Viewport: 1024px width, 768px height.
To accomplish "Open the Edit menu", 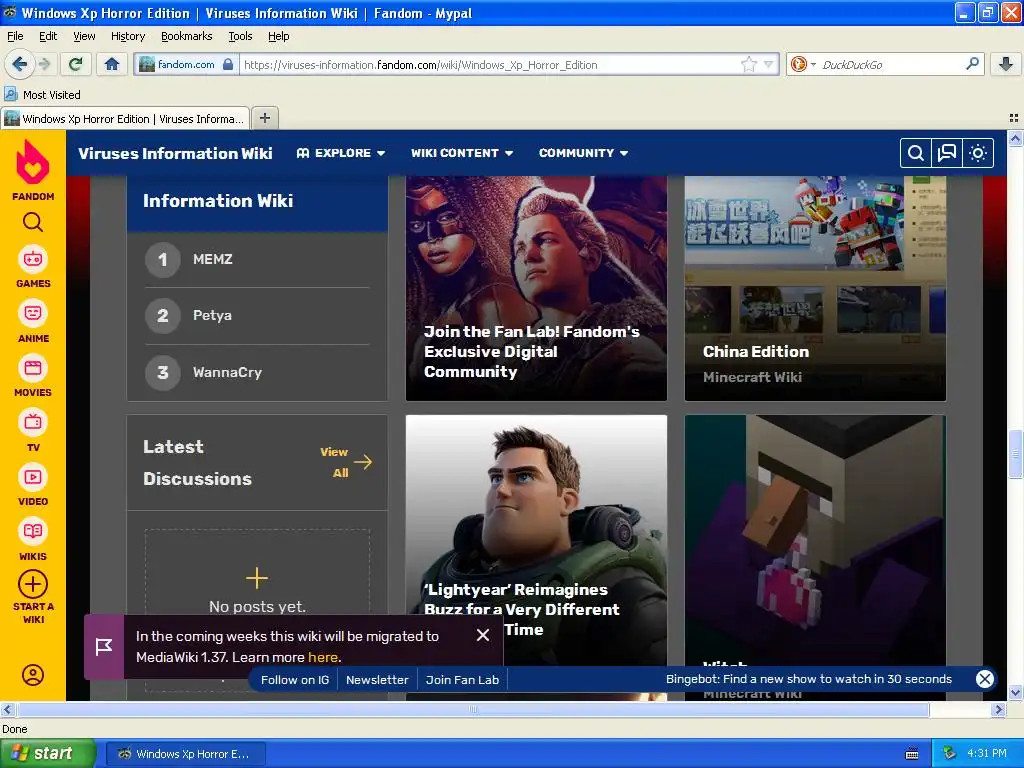I will (48, 36).
